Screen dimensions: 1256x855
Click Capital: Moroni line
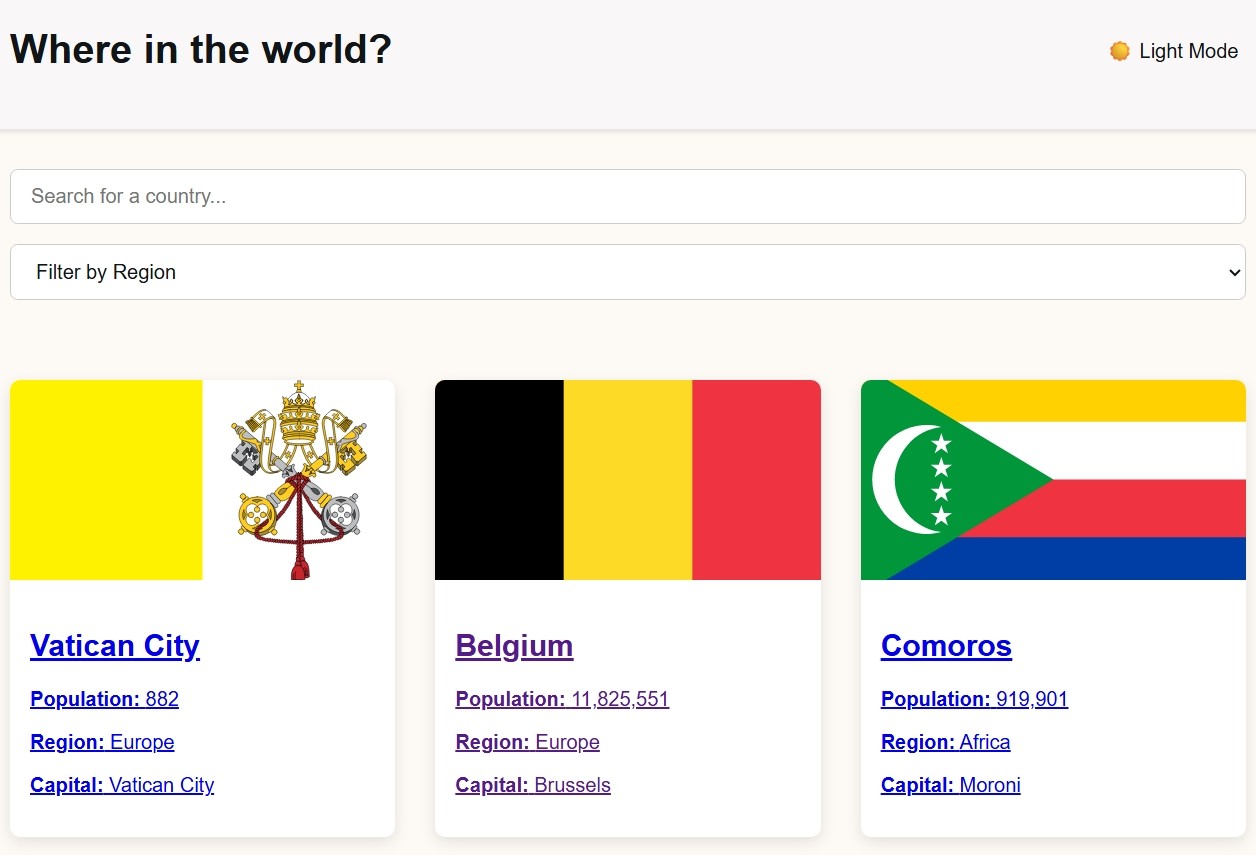tap(950, 785)
